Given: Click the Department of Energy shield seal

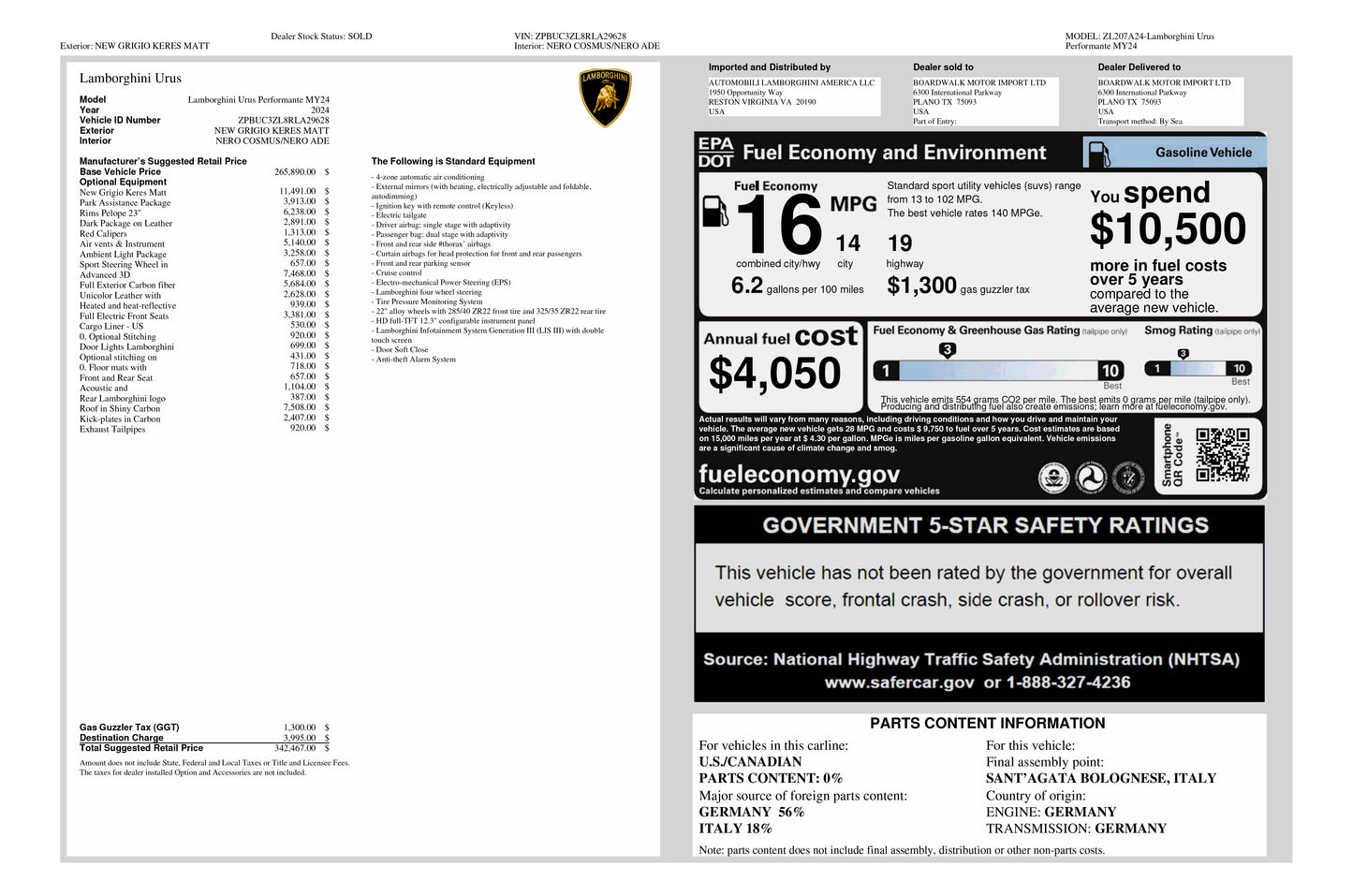Looking at the screenshot, I should click(x=1127, y=477).
